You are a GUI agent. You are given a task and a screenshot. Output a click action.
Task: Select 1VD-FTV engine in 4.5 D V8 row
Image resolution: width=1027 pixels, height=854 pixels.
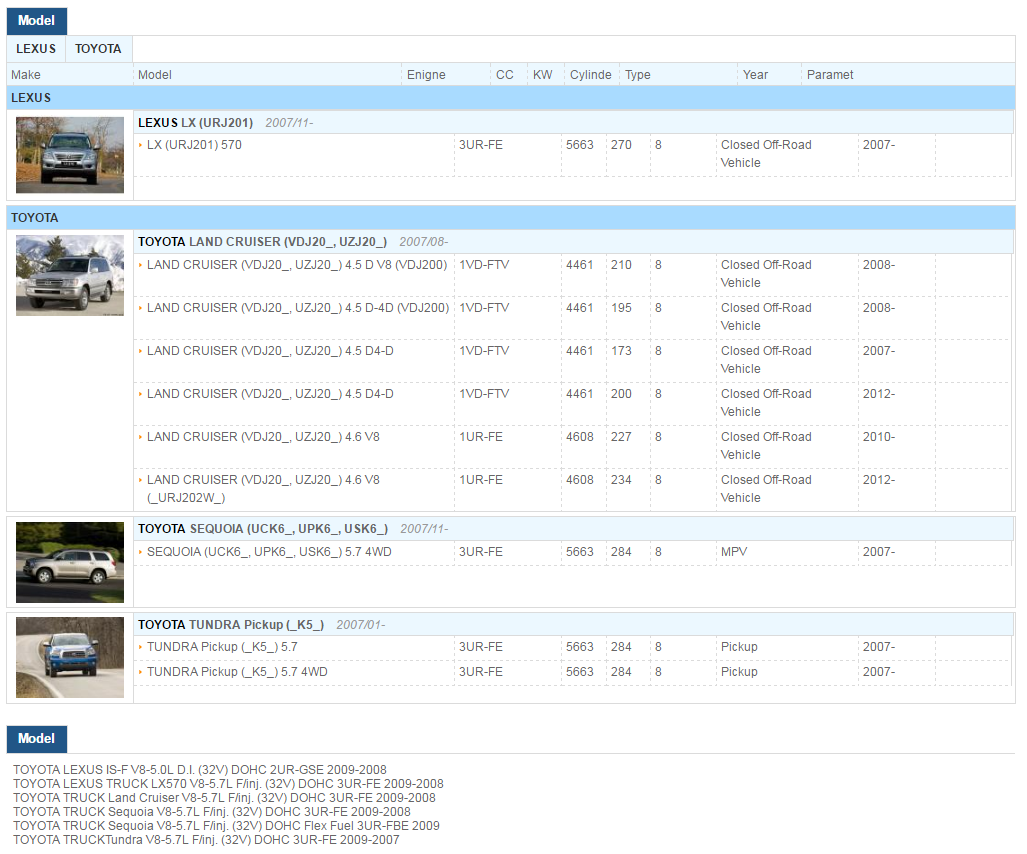(x=484, y=265)
